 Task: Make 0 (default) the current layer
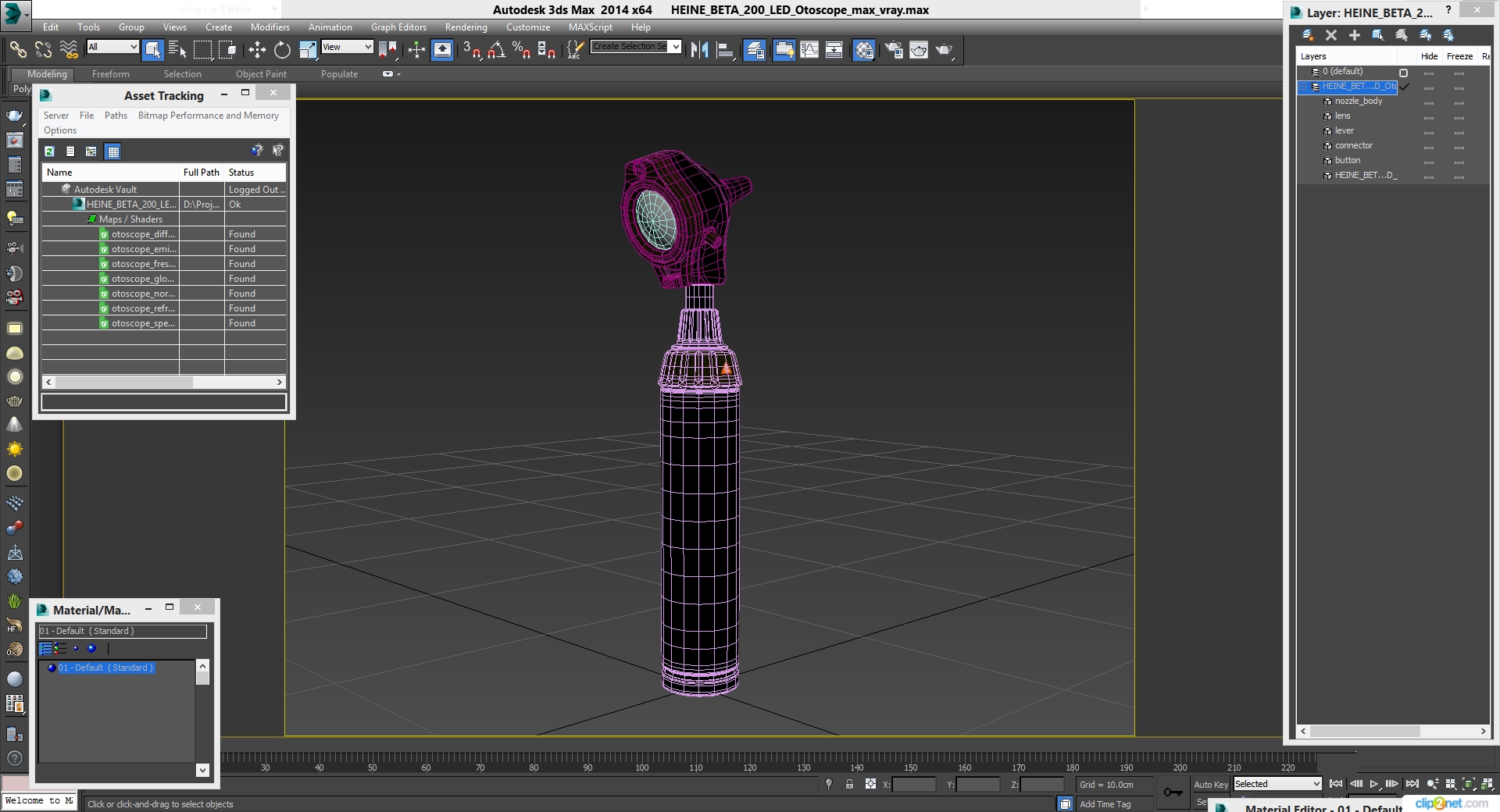click(1403, 73)
